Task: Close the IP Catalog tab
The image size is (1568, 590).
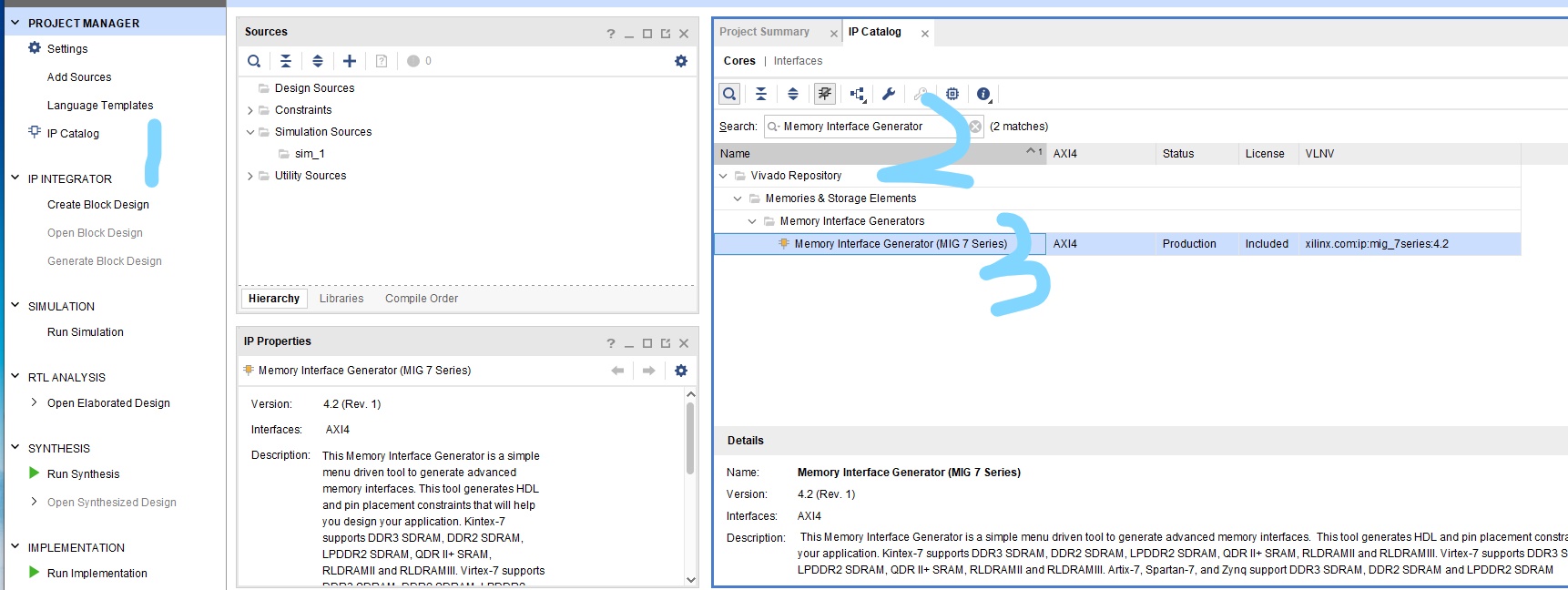Action: coord(925,34)
